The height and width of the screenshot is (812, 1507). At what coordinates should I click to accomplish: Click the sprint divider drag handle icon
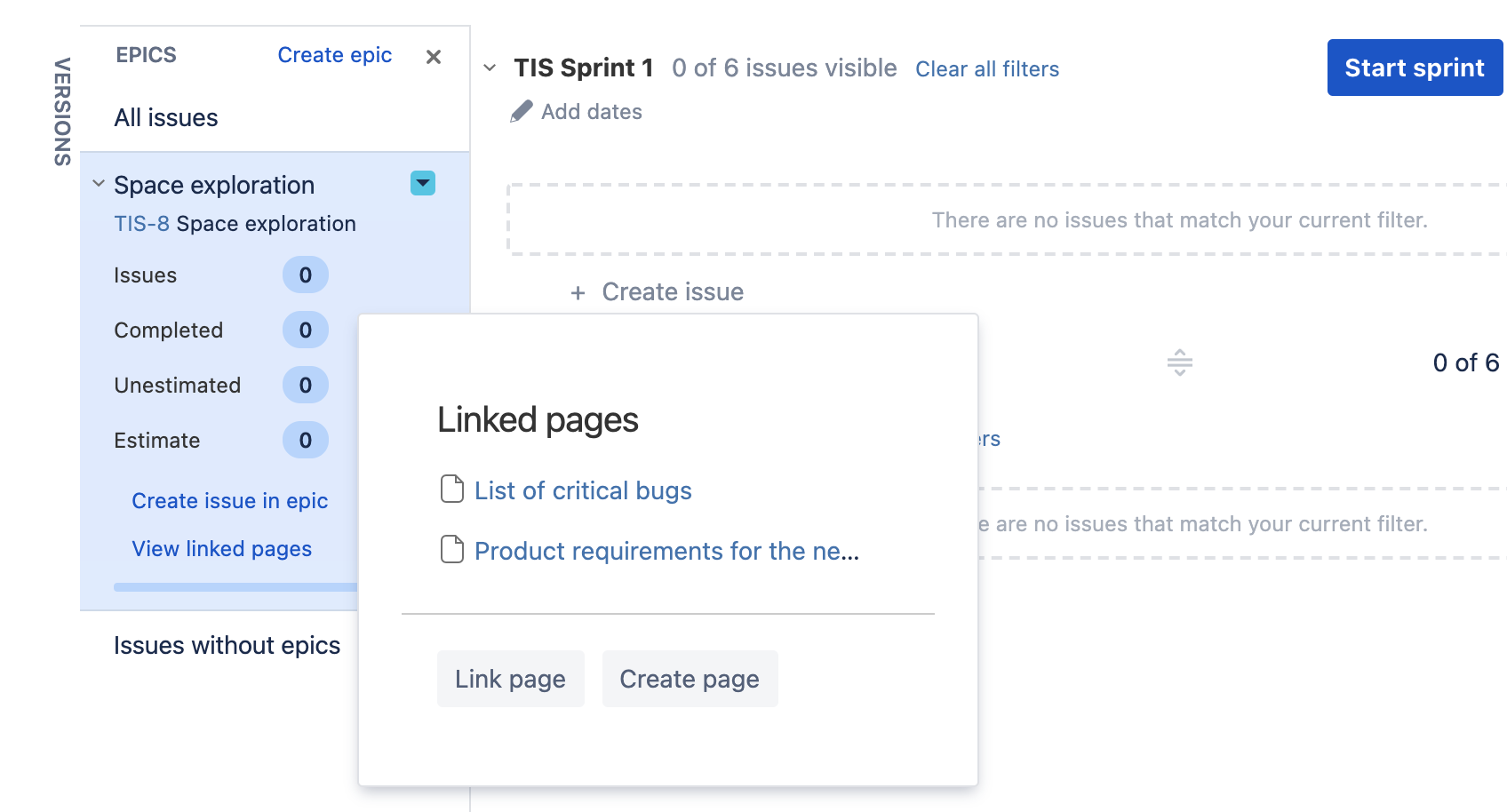pos(1179,362)
